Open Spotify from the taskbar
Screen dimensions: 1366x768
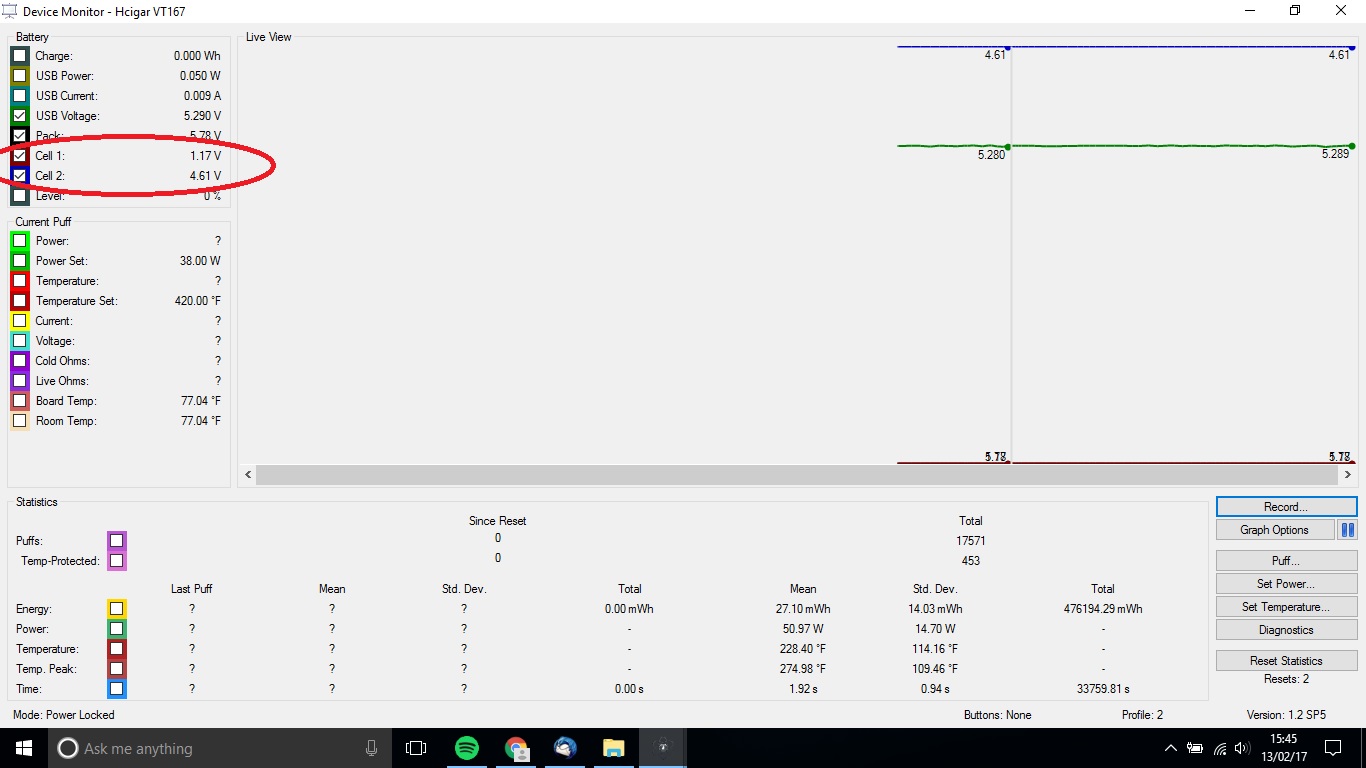pyautogui.click(x=466, y=748)
